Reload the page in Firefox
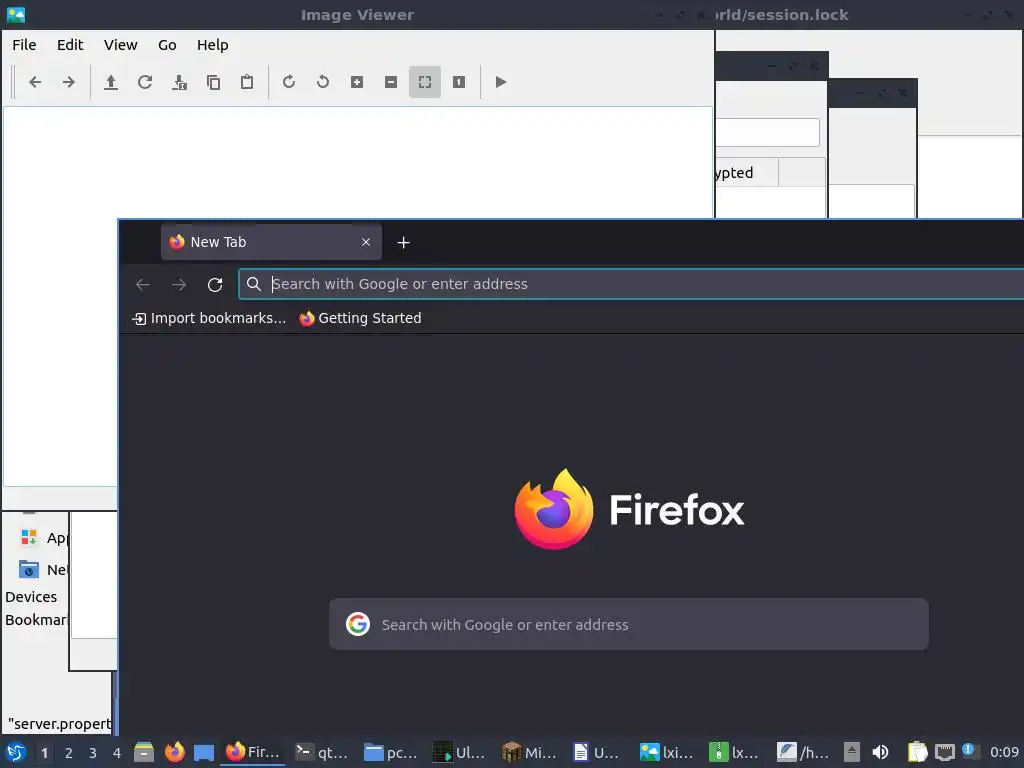This screenshot has width=1024, height=768. point(215,285)
